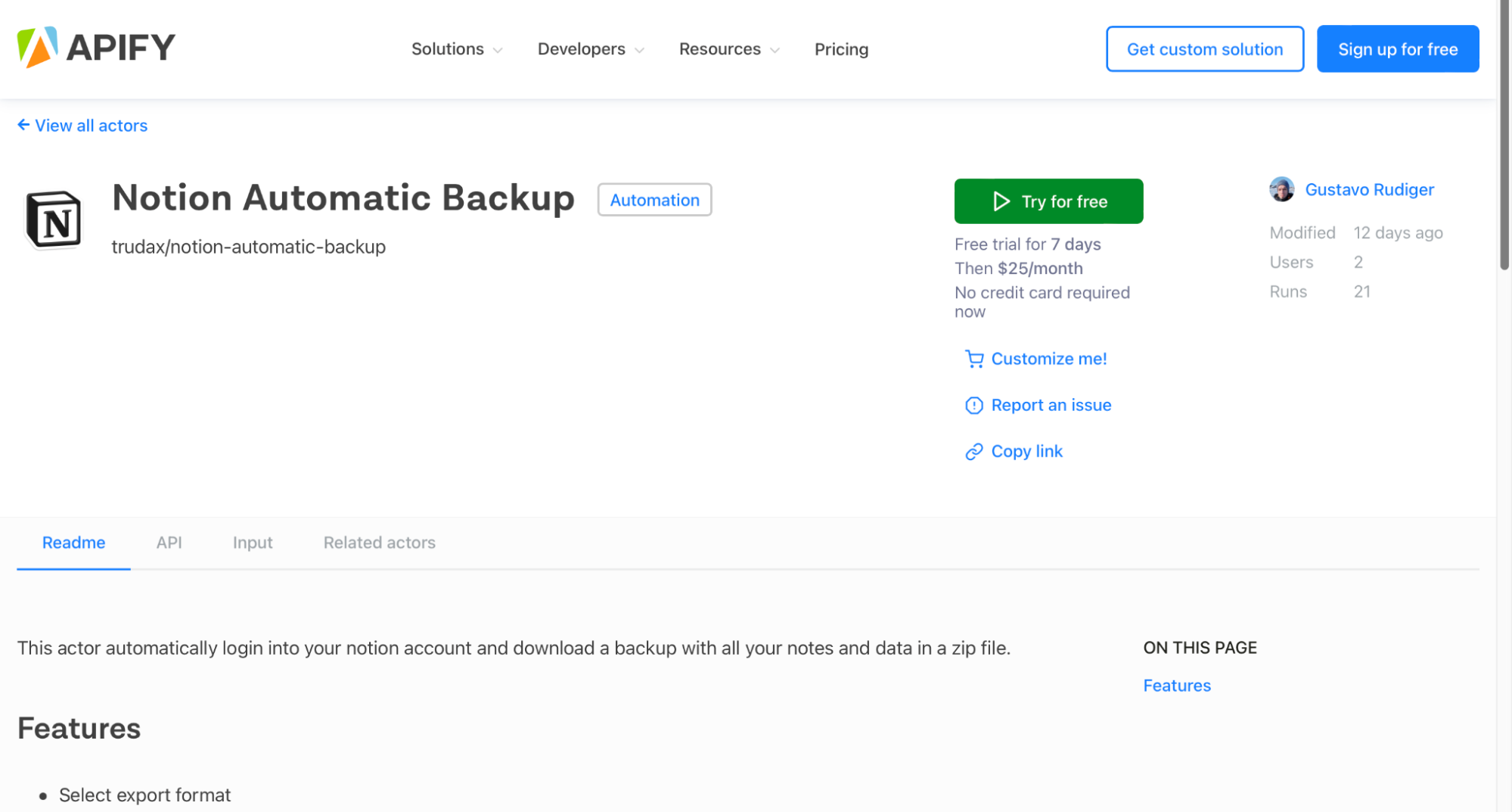
Task: Click the Try for free button
Action: (x=1048, y=201)
